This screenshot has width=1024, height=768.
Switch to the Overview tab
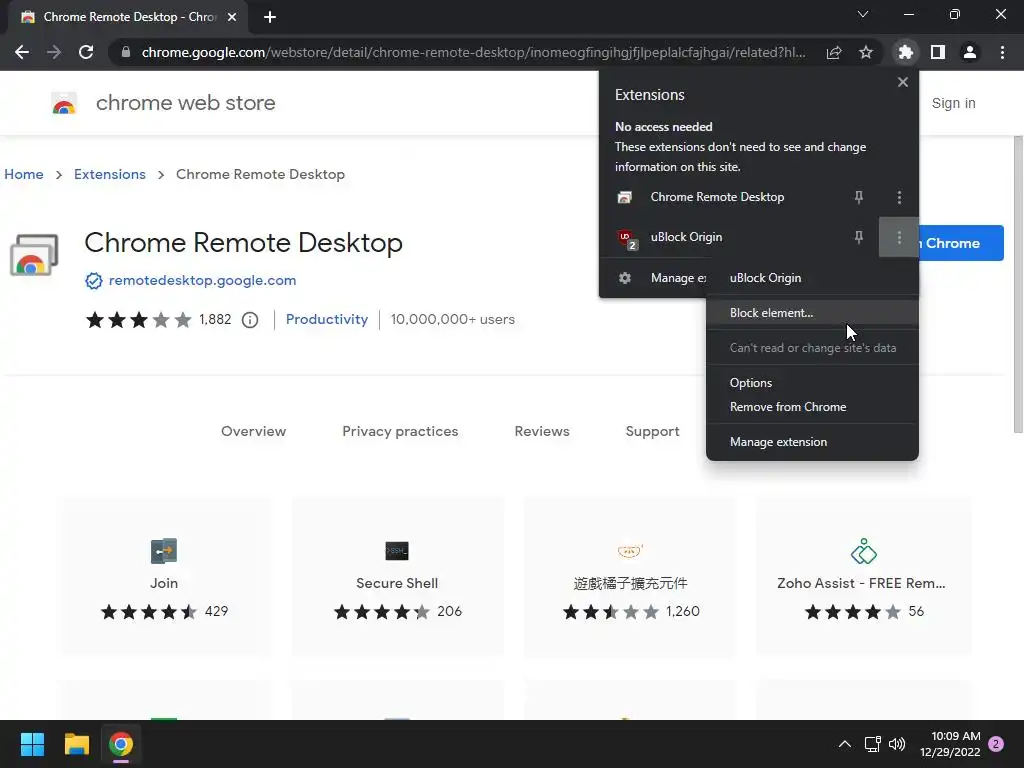[253, 431]
